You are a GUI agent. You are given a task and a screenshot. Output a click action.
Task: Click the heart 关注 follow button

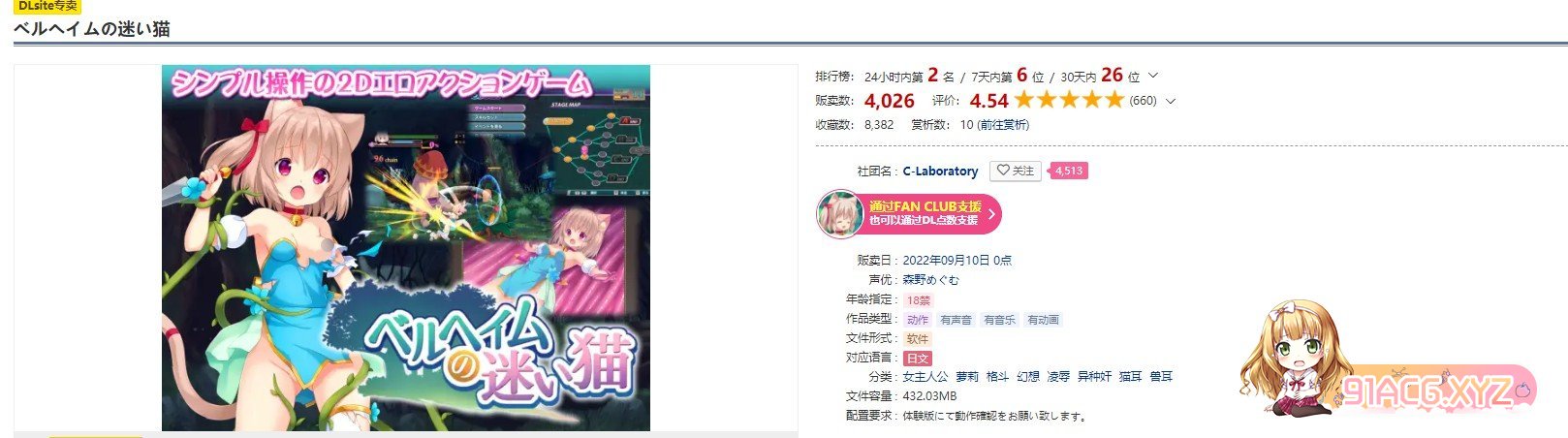[x=1015, y=171]
